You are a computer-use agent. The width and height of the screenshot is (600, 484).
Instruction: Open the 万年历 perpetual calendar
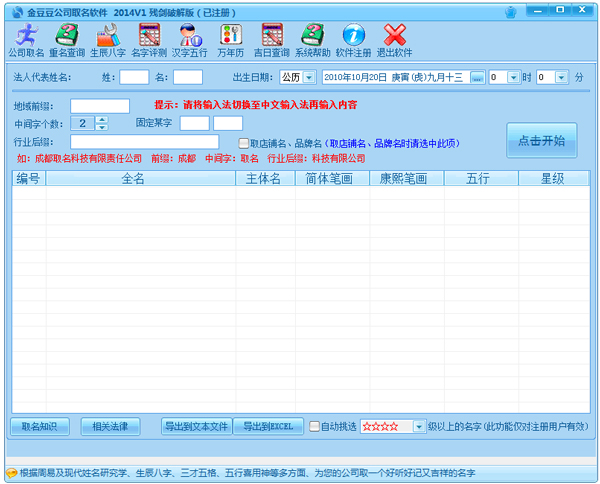click(x=232, y=39)
